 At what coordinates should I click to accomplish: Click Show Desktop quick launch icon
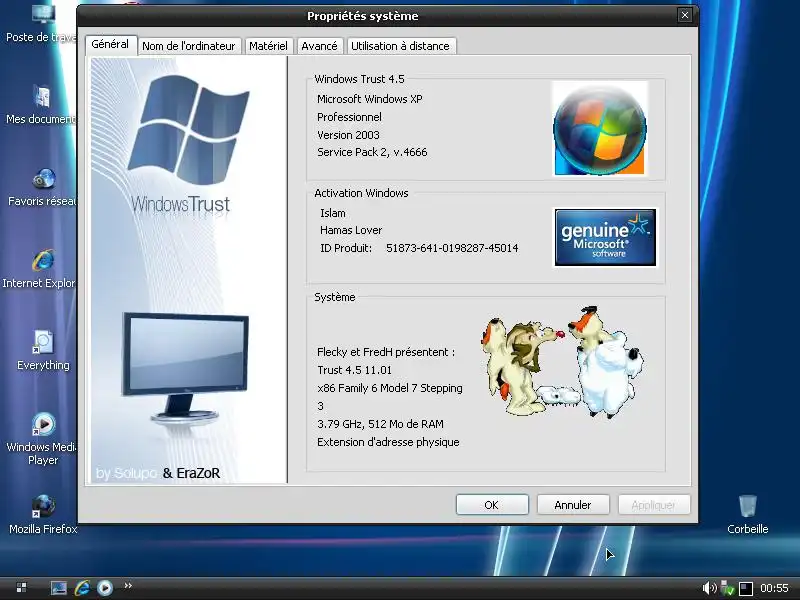point(59,588)
